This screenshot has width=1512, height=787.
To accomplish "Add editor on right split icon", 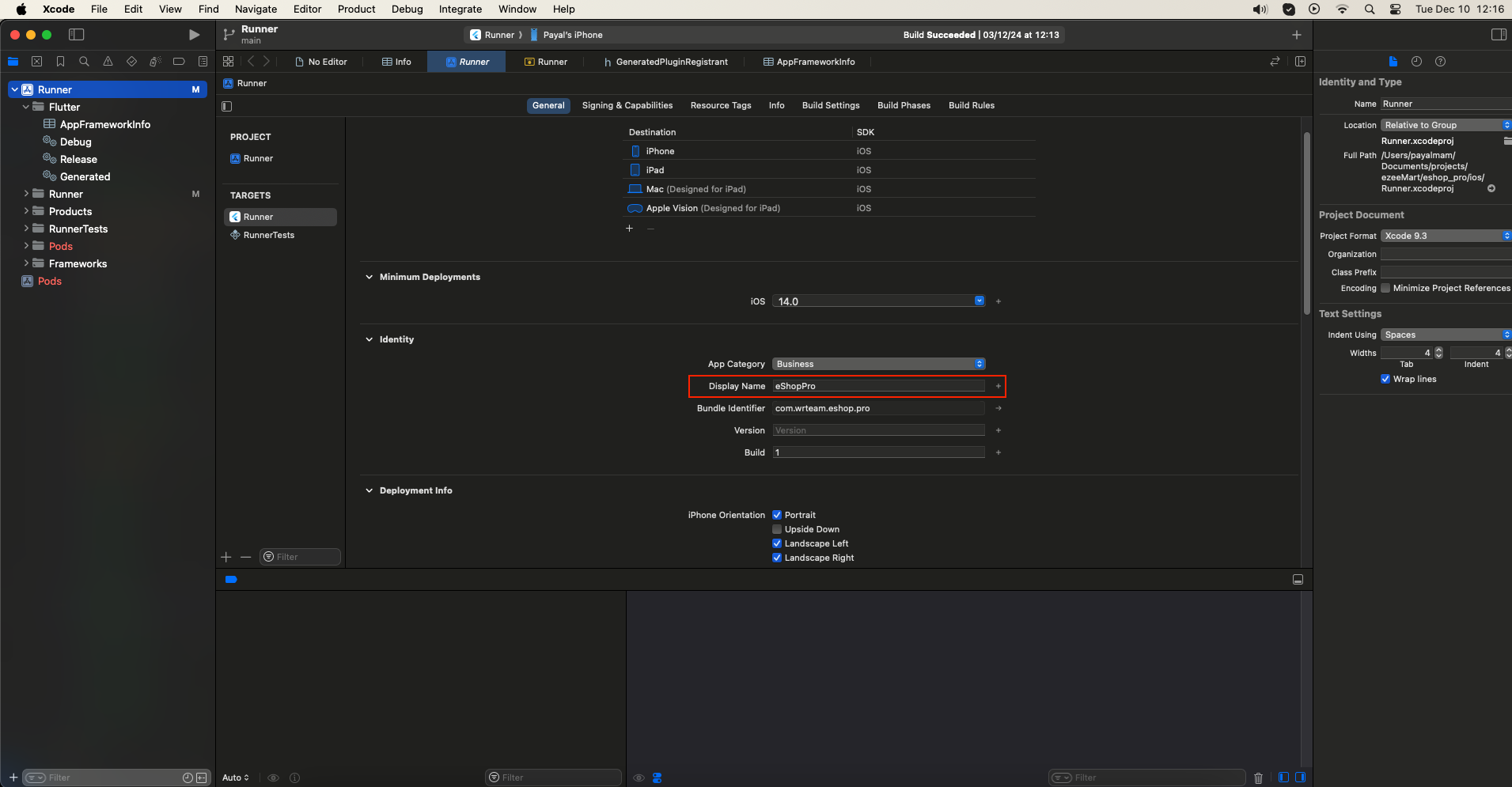I will 1300,62.
